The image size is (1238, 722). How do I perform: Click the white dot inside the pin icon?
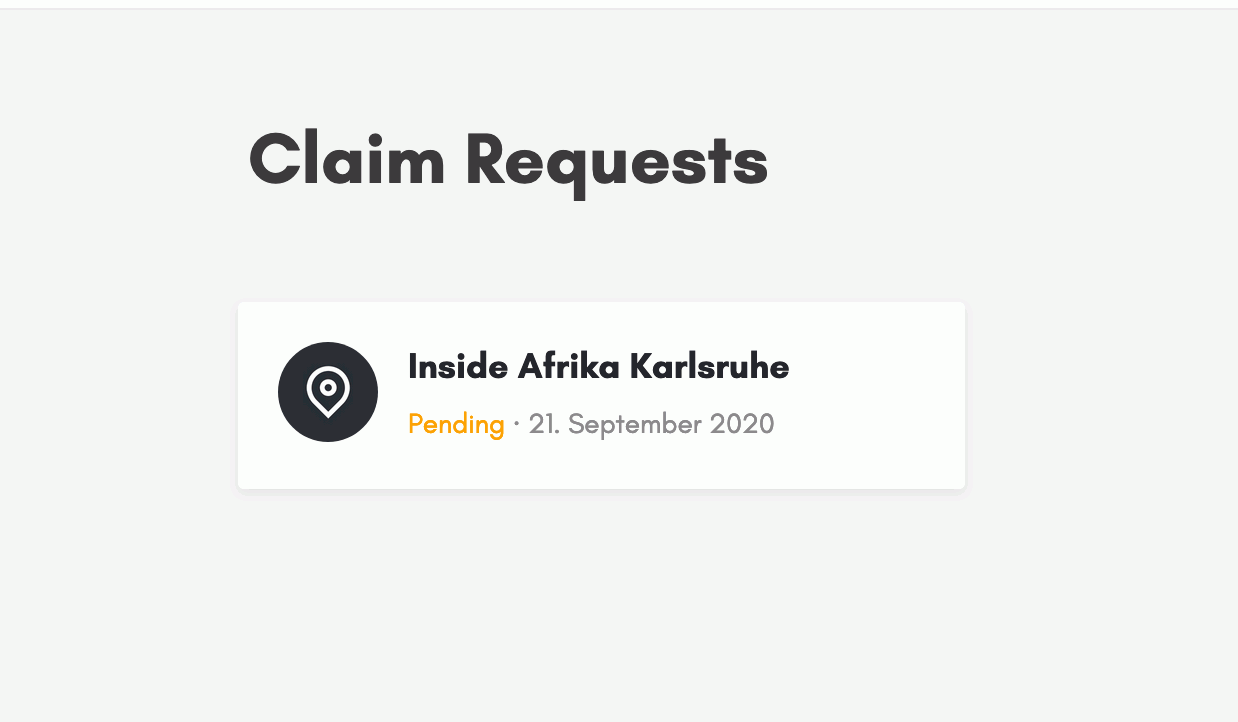coord(328,387)
